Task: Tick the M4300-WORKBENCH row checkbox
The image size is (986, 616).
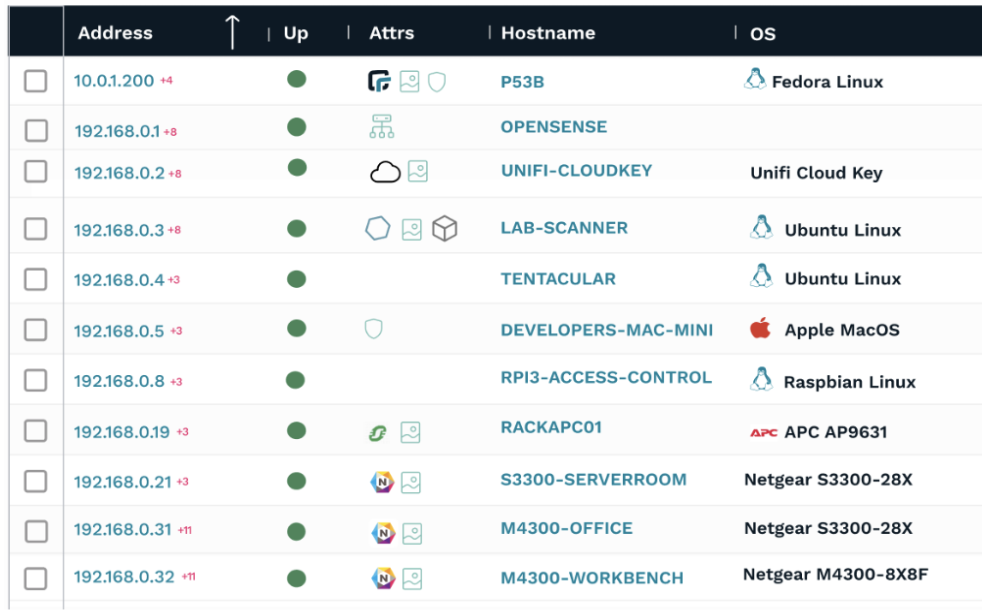Action: [x=35, y=578]
